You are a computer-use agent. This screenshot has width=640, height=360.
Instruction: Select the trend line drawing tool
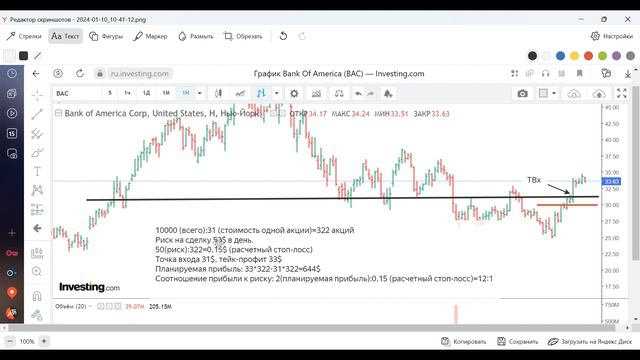coord(37,114)
